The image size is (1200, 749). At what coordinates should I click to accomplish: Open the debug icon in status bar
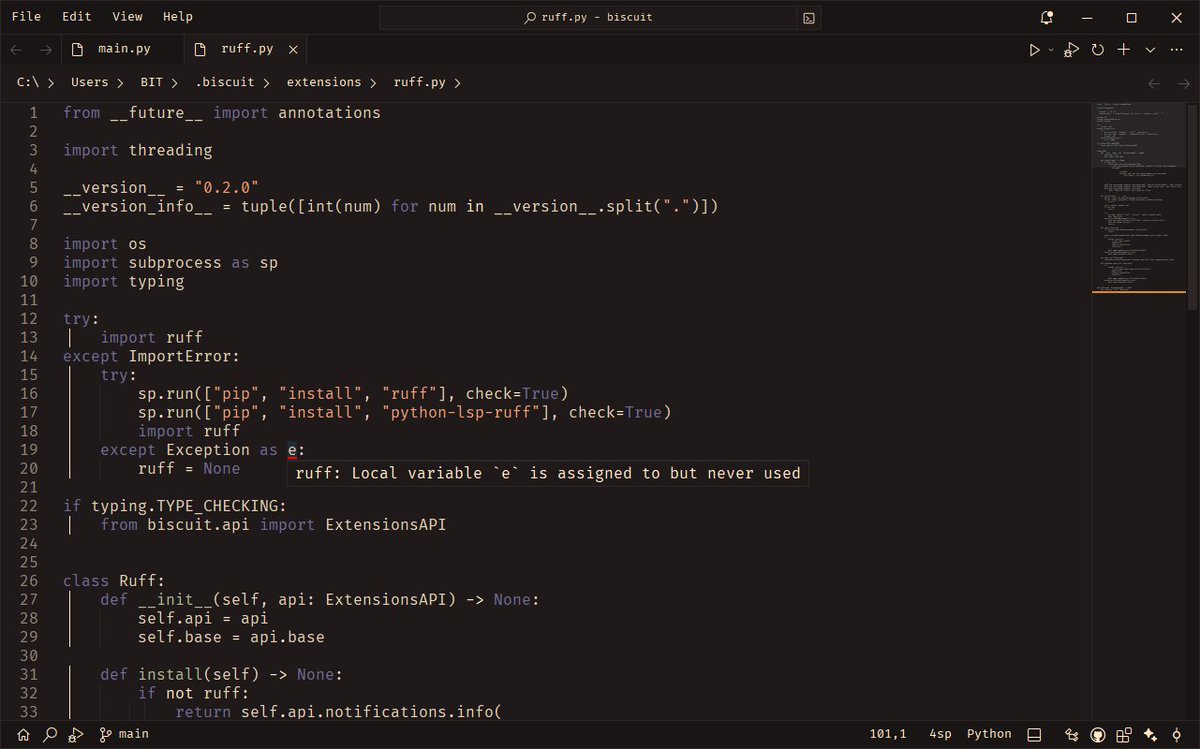click(76, 734)
